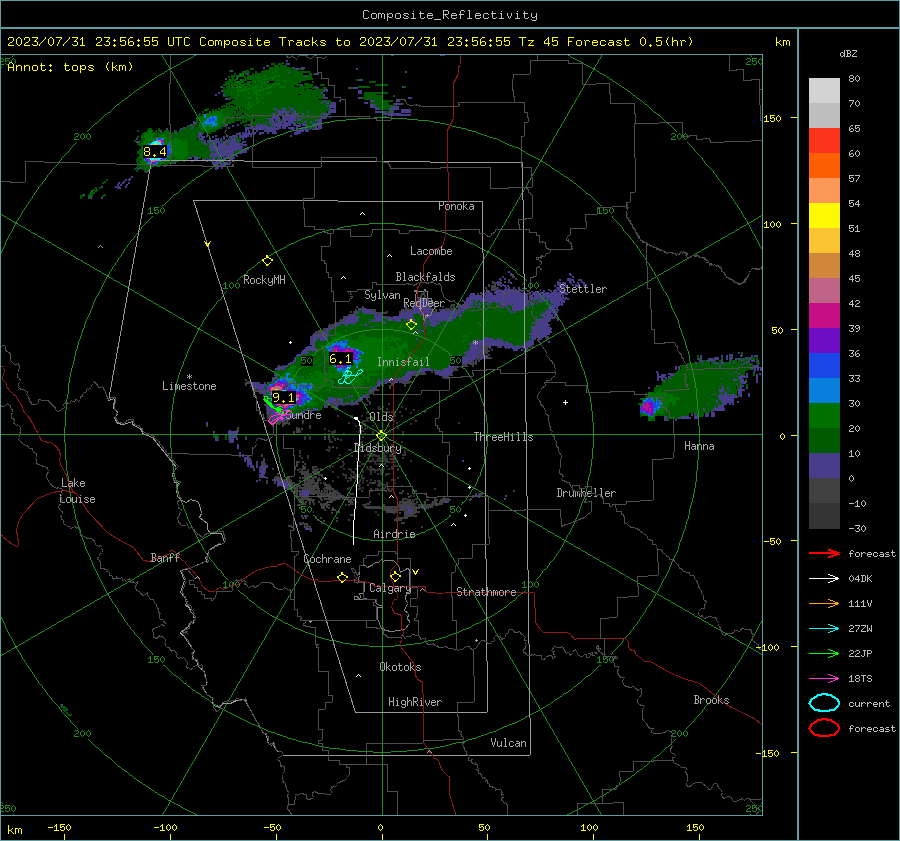
Task: Click the Okotoks city label
Action: tap(400, 667)
